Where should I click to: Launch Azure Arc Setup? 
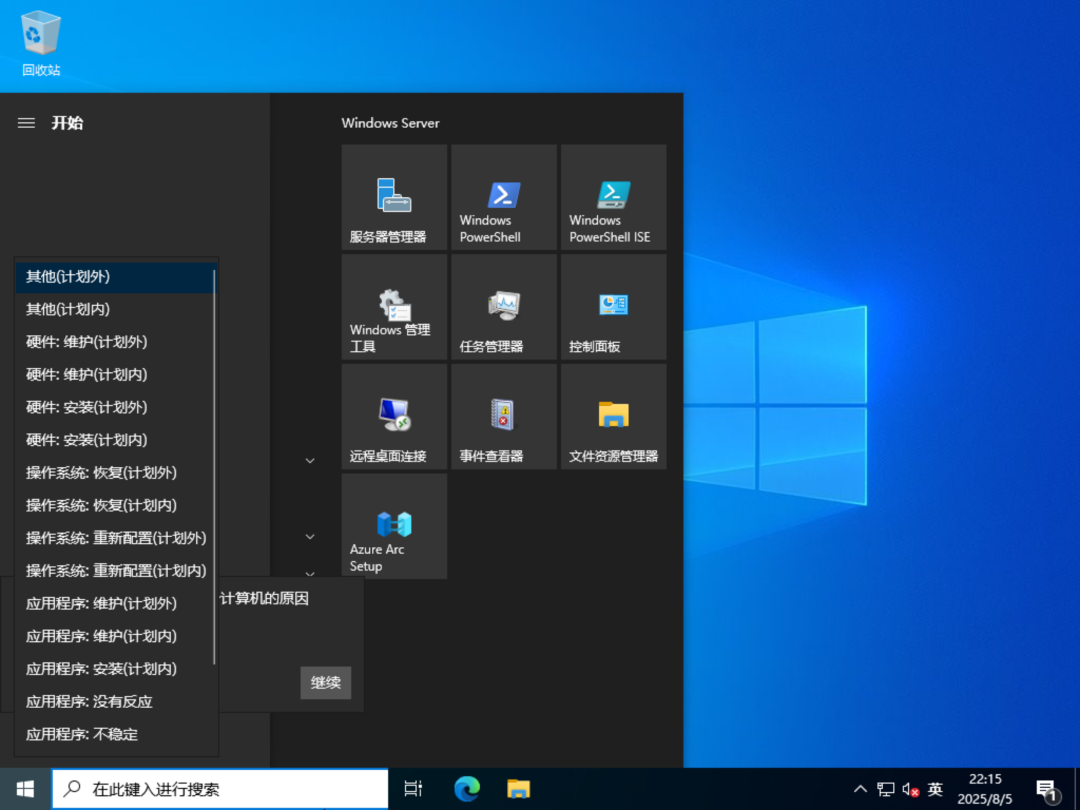tap(393, 526)
